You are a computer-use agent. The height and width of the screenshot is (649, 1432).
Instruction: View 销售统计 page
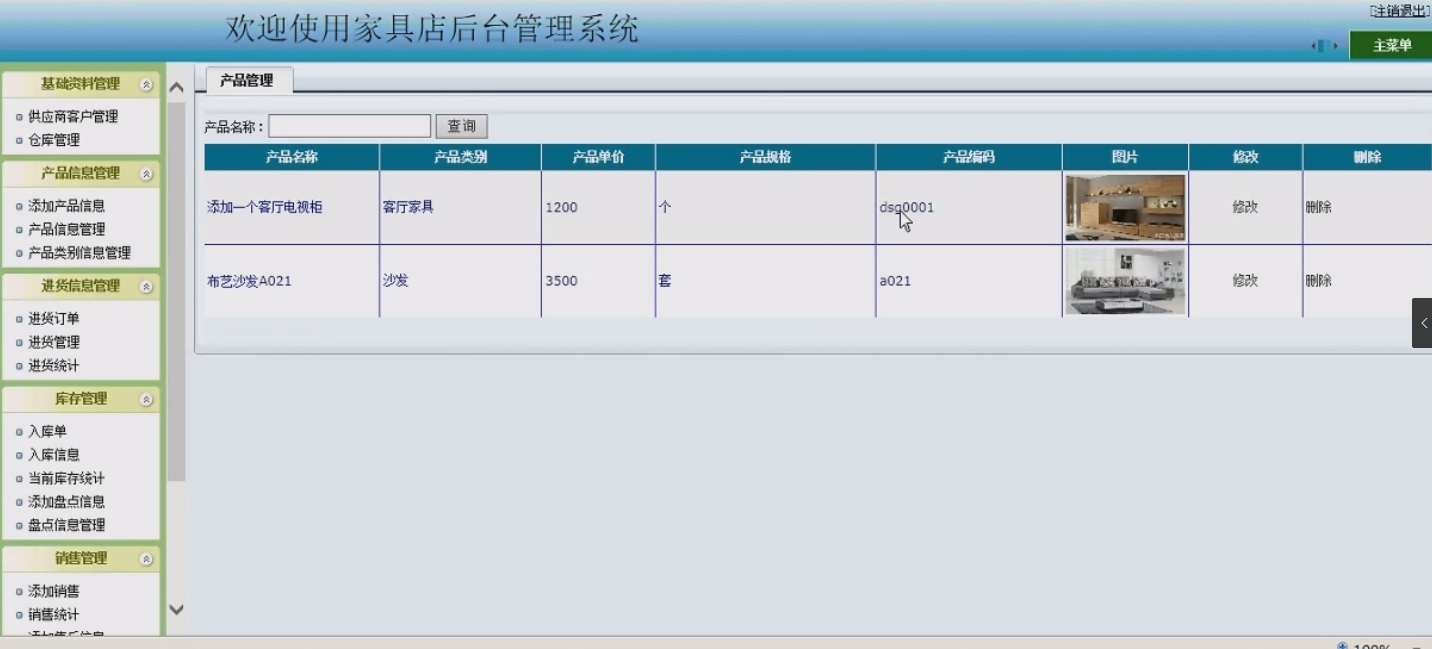point(53,615)
